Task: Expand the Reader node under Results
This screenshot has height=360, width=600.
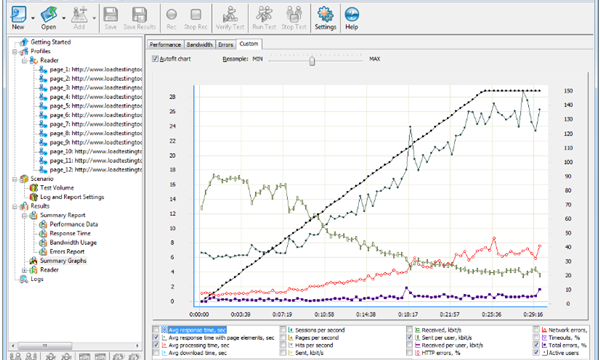Action: pos(24,270)
